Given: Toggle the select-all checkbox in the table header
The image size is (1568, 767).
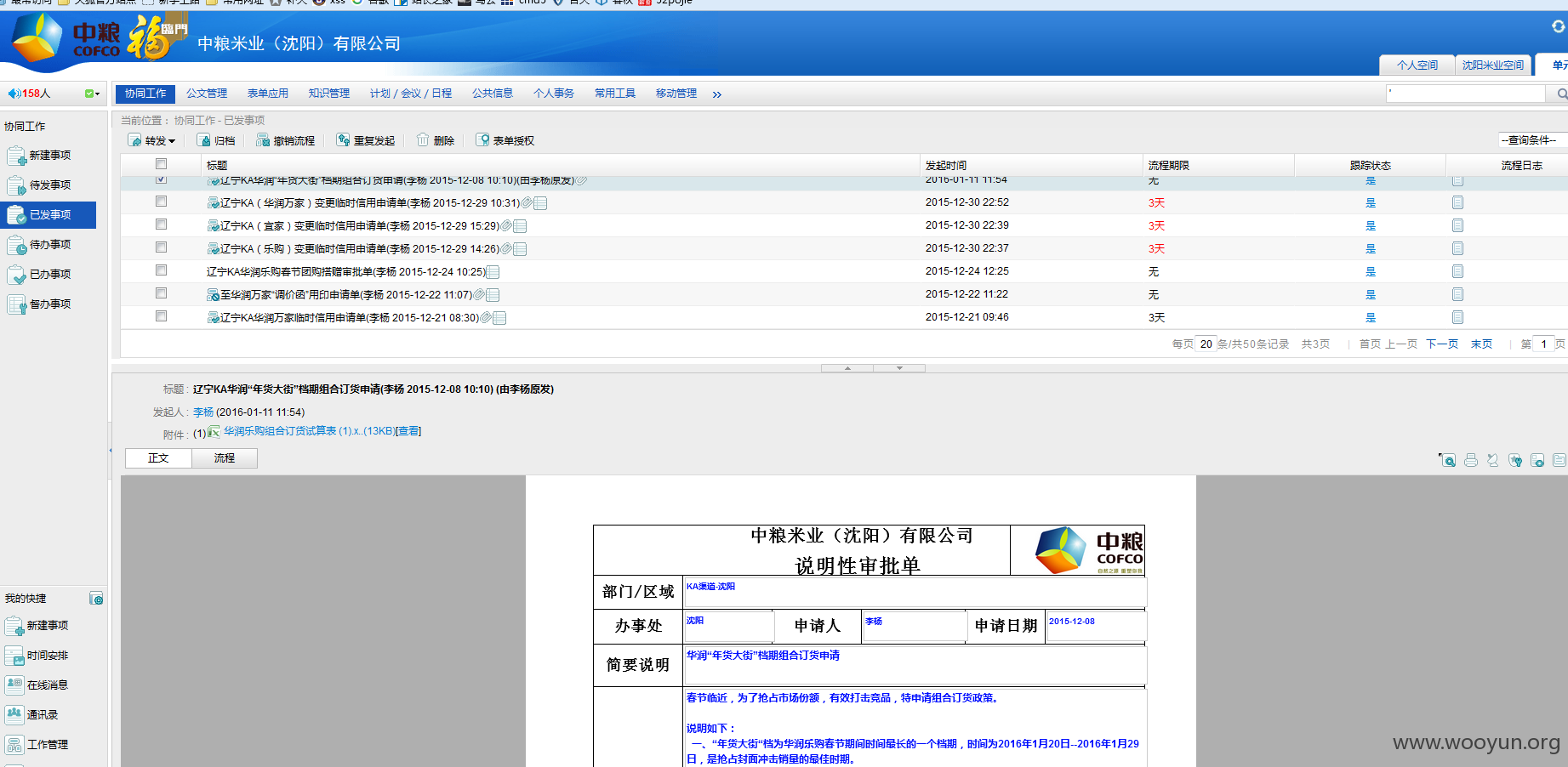Looking at the screenshot, I should point(161,164).
